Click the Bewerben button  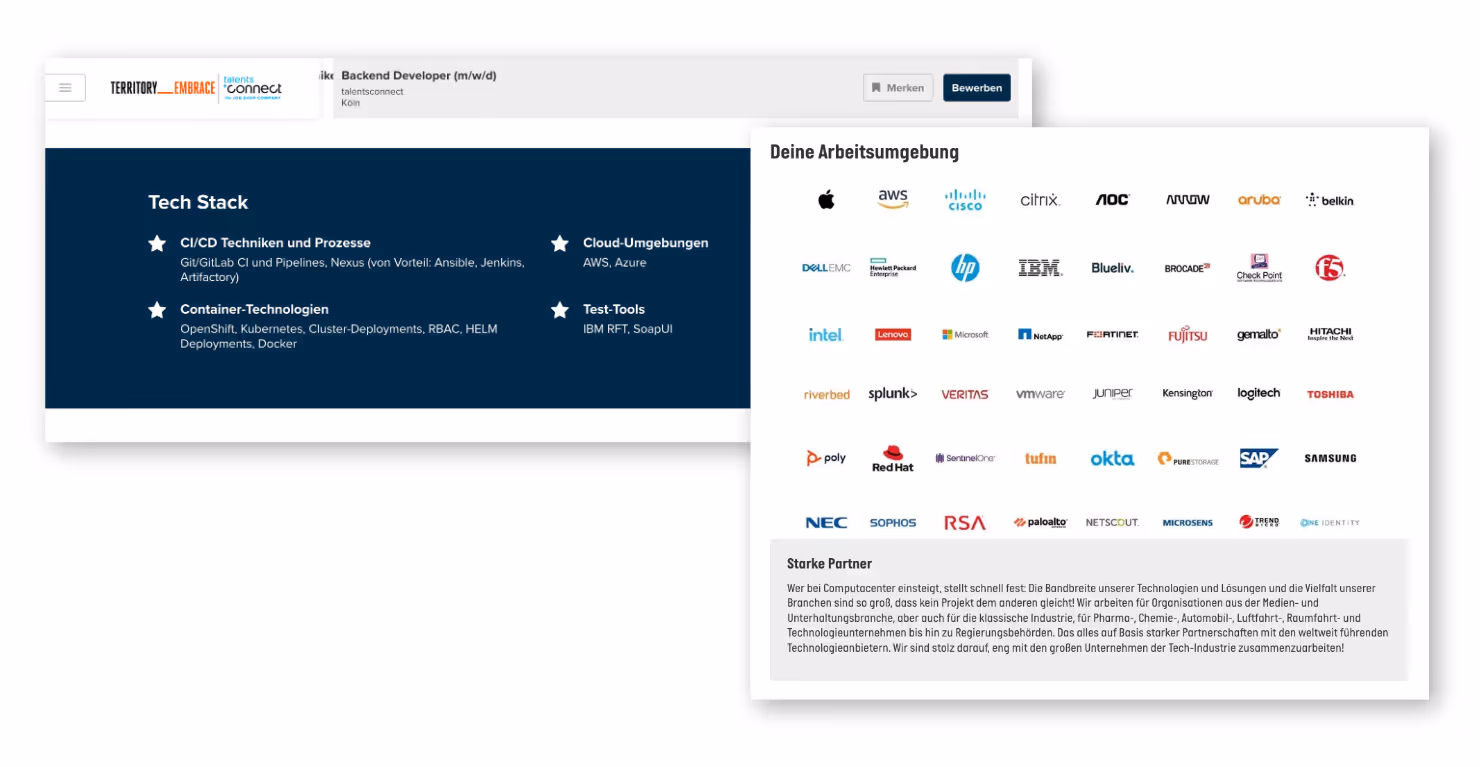[976, 88]
